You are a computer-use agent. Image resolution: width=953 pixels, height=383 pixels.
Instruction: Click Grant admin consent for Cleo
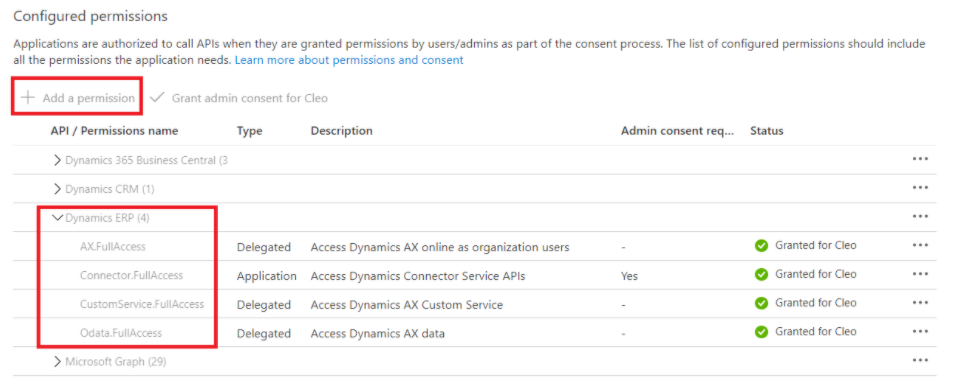click(x=239, y=98)
